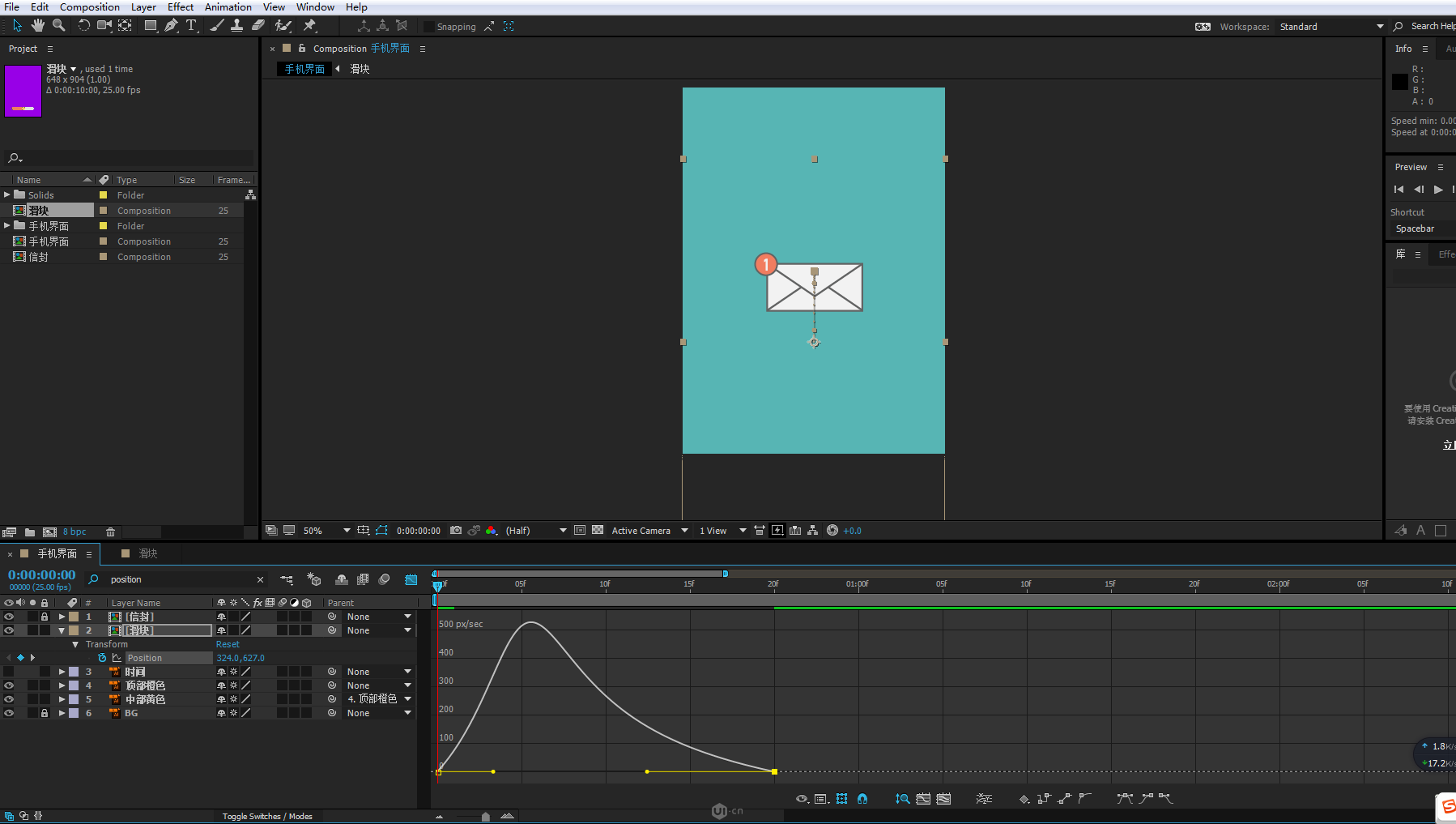Click the Position stopwatch icon
Screen dimensions: 1456x824
click(x=102, y=658)
